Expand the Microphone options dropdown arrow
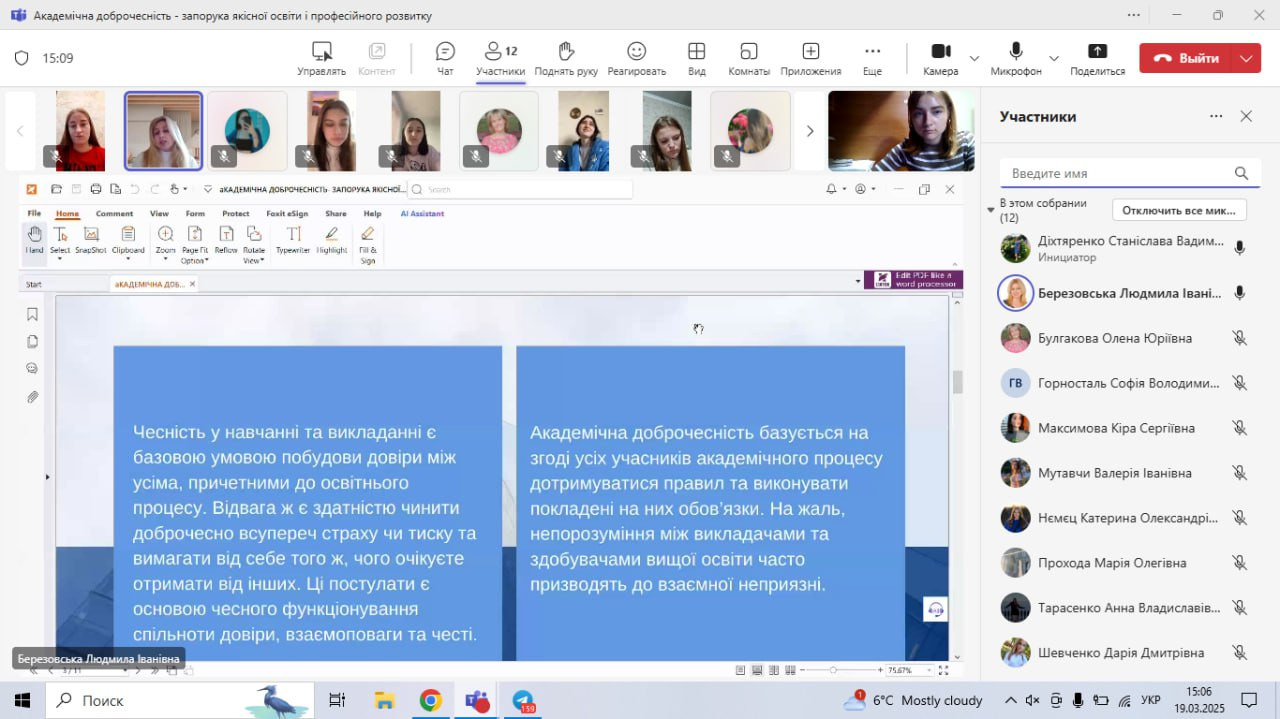The height and width of the screenshot is (719, 1280). [1053, 58]
